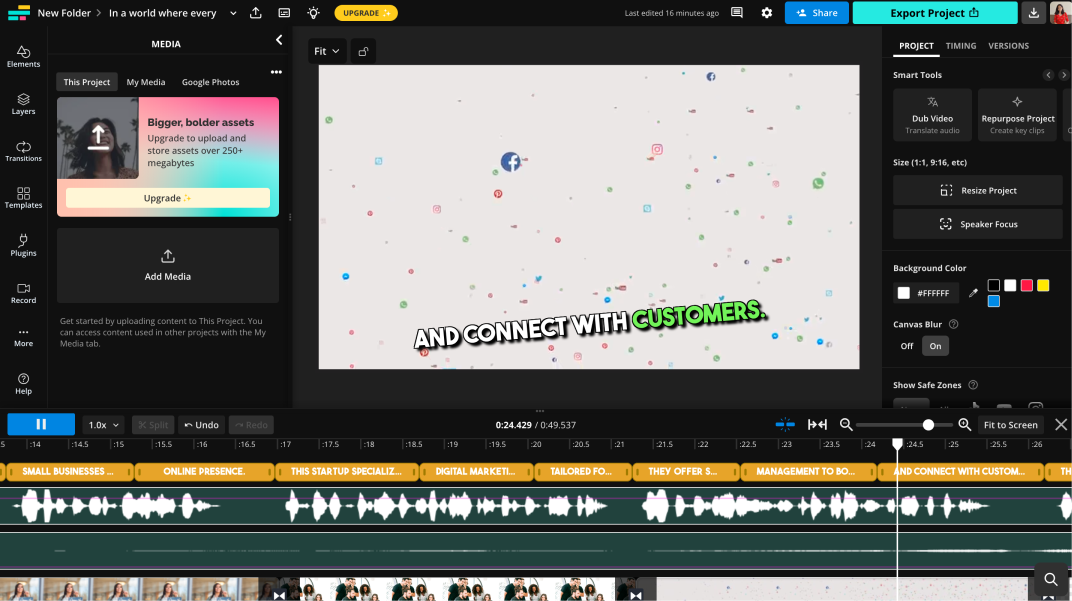Viewport: 1072px width, 601px height.
Task: Zoom out the timeline
Action: [x=846, y=425]
